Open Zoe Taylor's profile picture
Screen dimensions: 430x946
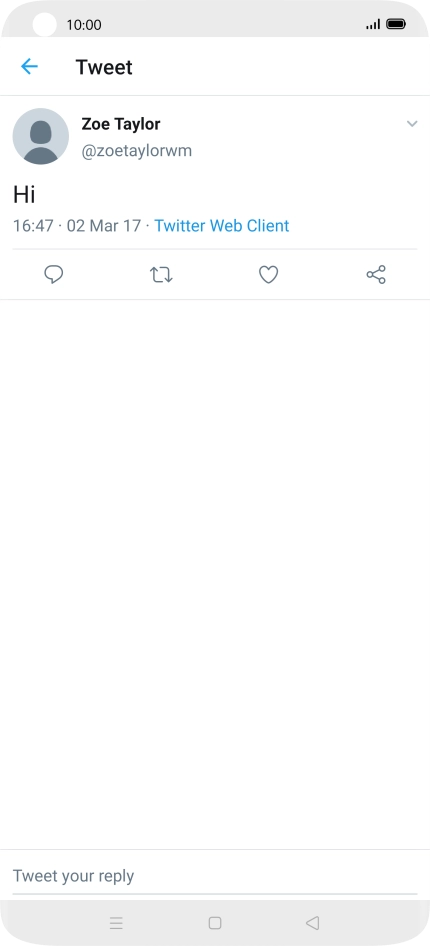click(x=40, y=136)
